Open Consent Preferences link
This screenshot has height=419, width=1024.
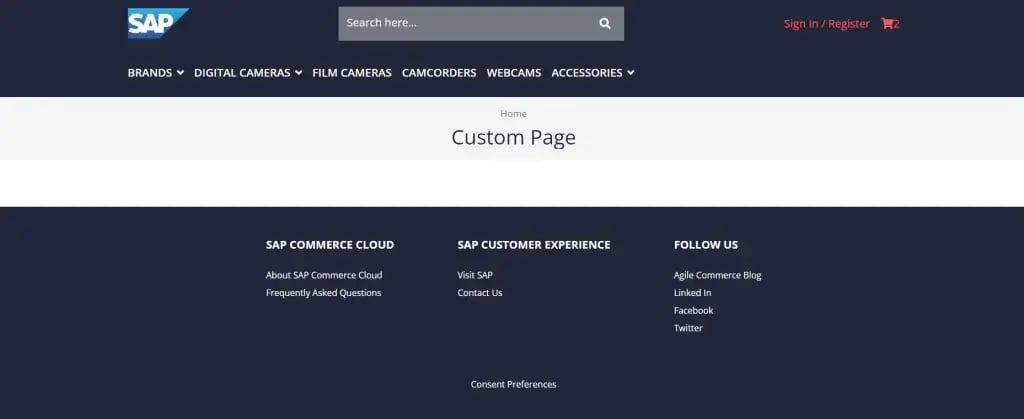513,384
